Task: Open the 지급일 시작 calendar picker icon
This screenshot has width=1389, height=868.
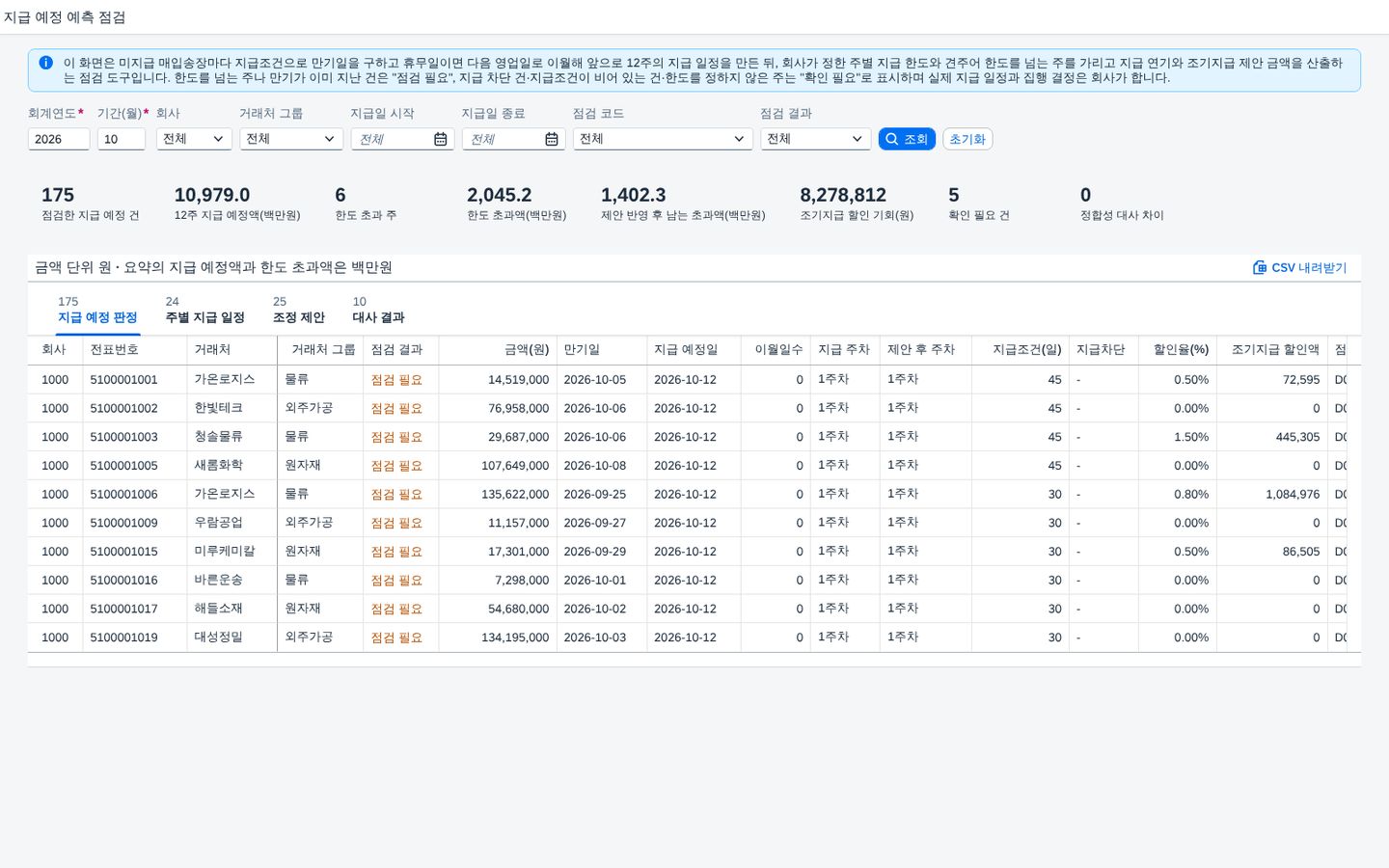Action: point(440,139)
